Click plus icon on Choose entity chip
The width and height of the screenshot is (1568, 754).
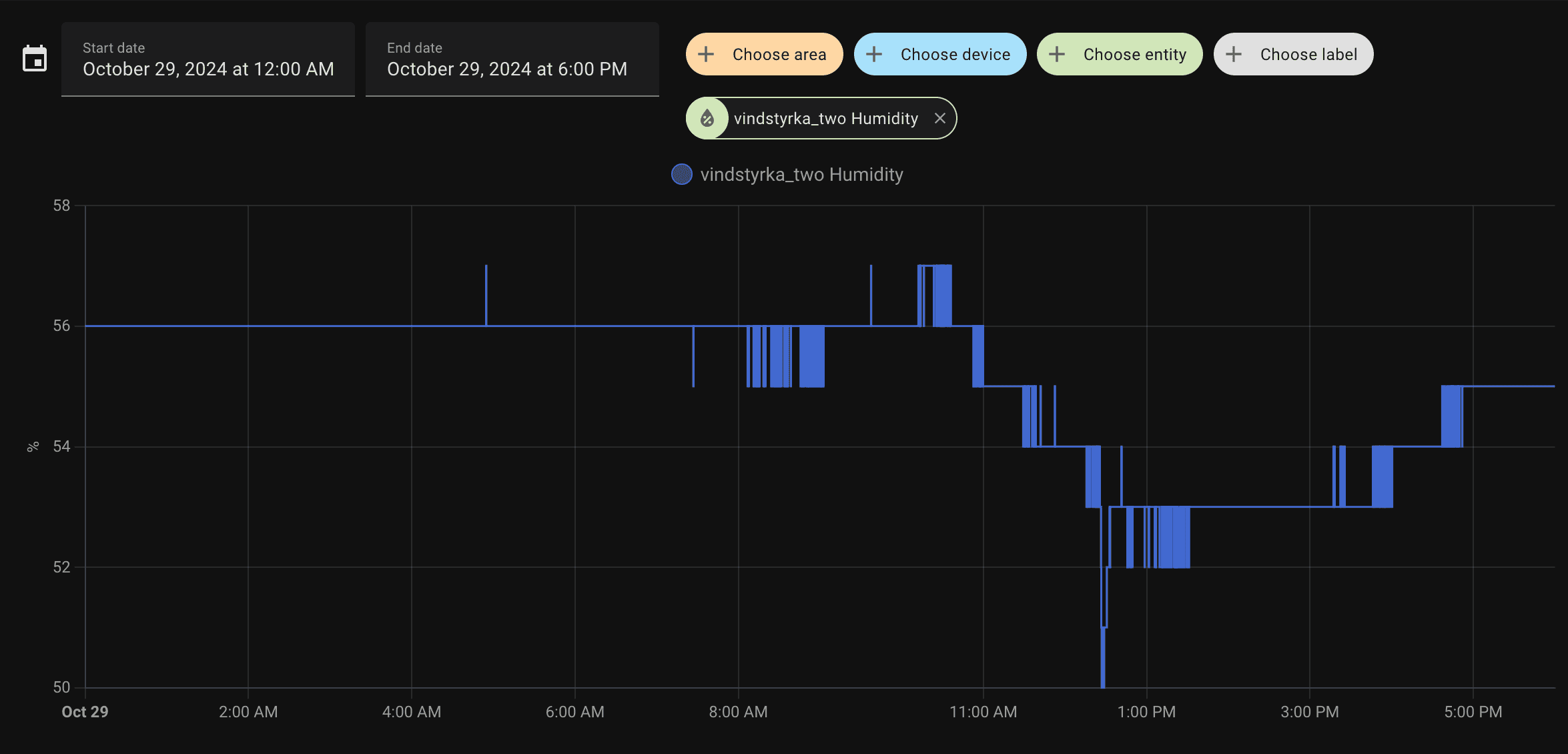pyautogui.click(x=1057, y=55)
